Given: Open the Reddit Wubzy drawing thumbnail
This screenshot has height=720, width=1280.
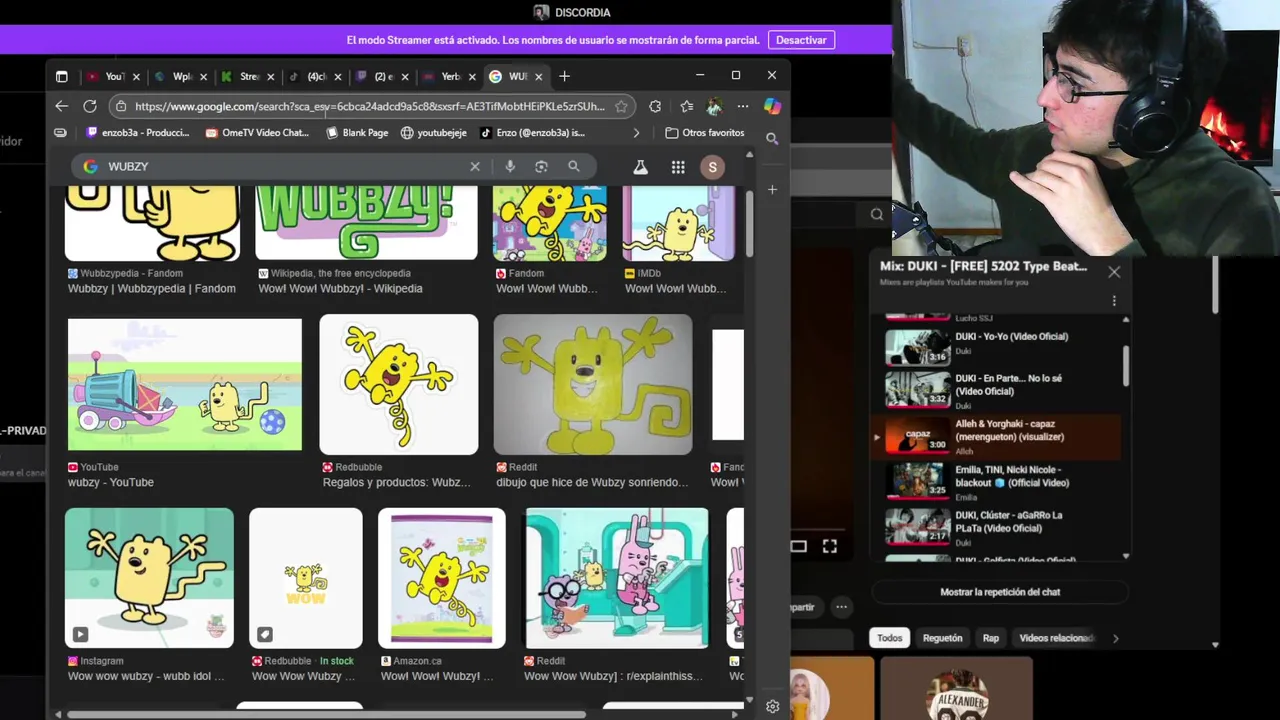Looking at the screenshot, I should point(593,384).
